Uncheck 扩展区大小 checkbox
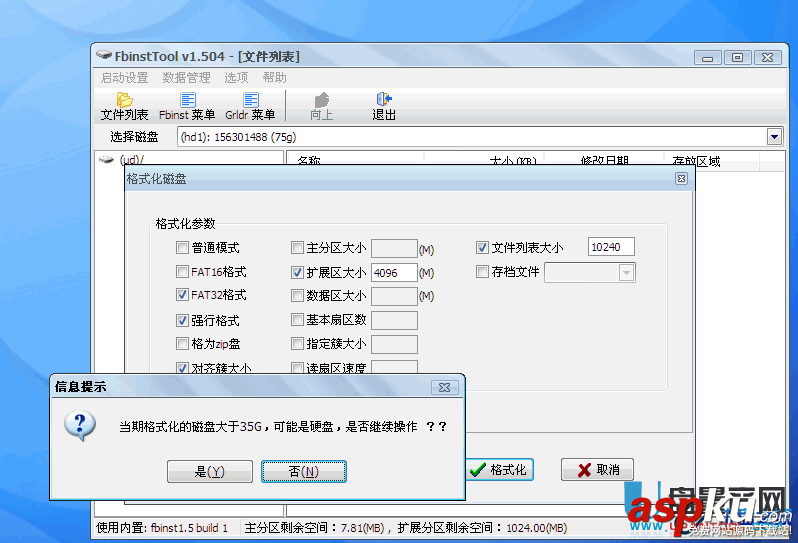The image size is (798, 543). (x=297, y=273)
